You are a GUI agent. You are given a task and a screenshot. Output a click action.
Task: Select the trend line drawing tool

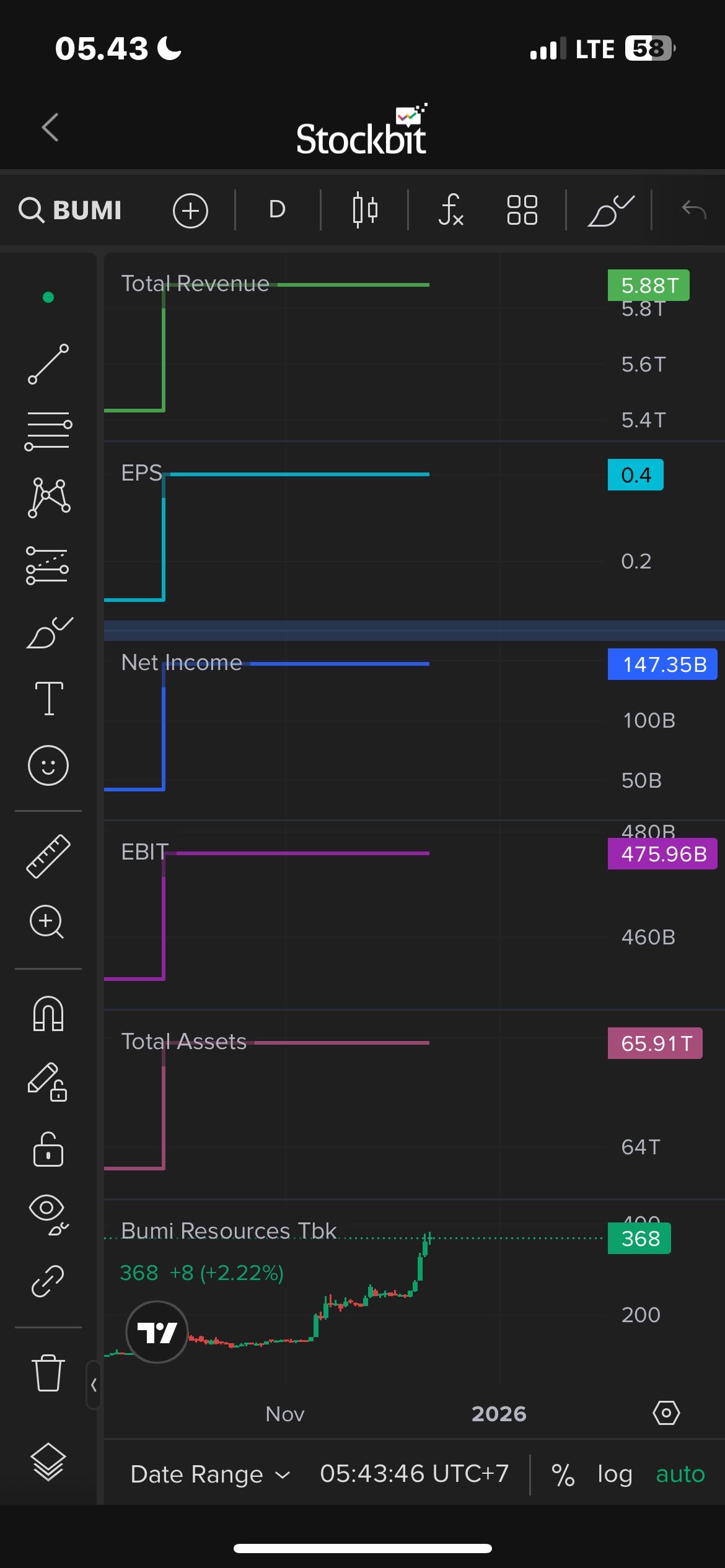coord(48,364)
